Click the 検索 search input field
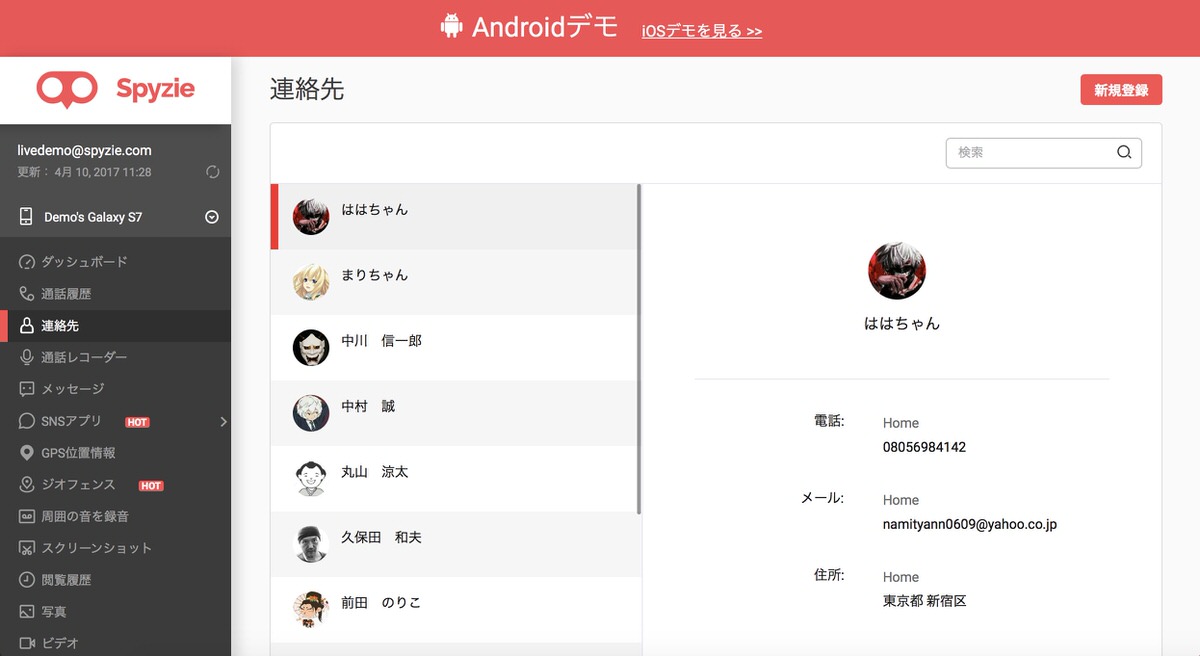This screenshot has width=1200, height=656. coord(1030,152)
